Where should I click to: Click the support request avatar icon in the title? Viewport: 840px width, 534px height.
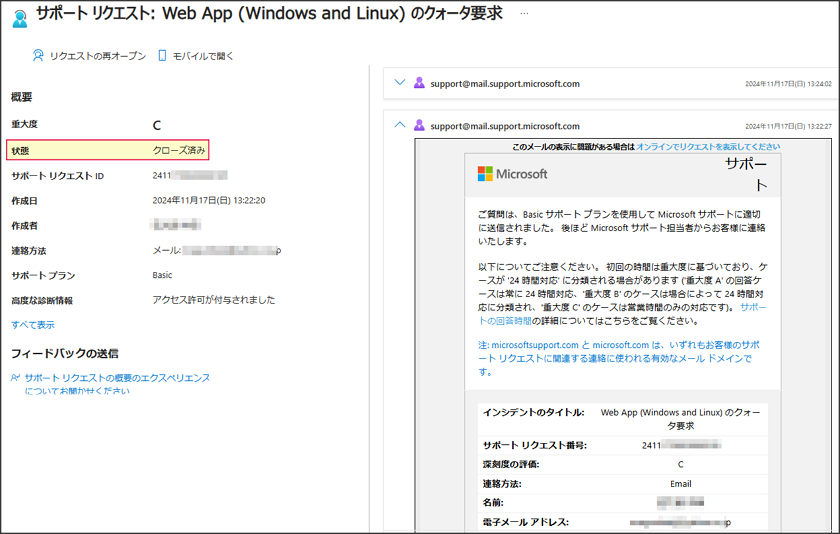(x=20, y=18)
